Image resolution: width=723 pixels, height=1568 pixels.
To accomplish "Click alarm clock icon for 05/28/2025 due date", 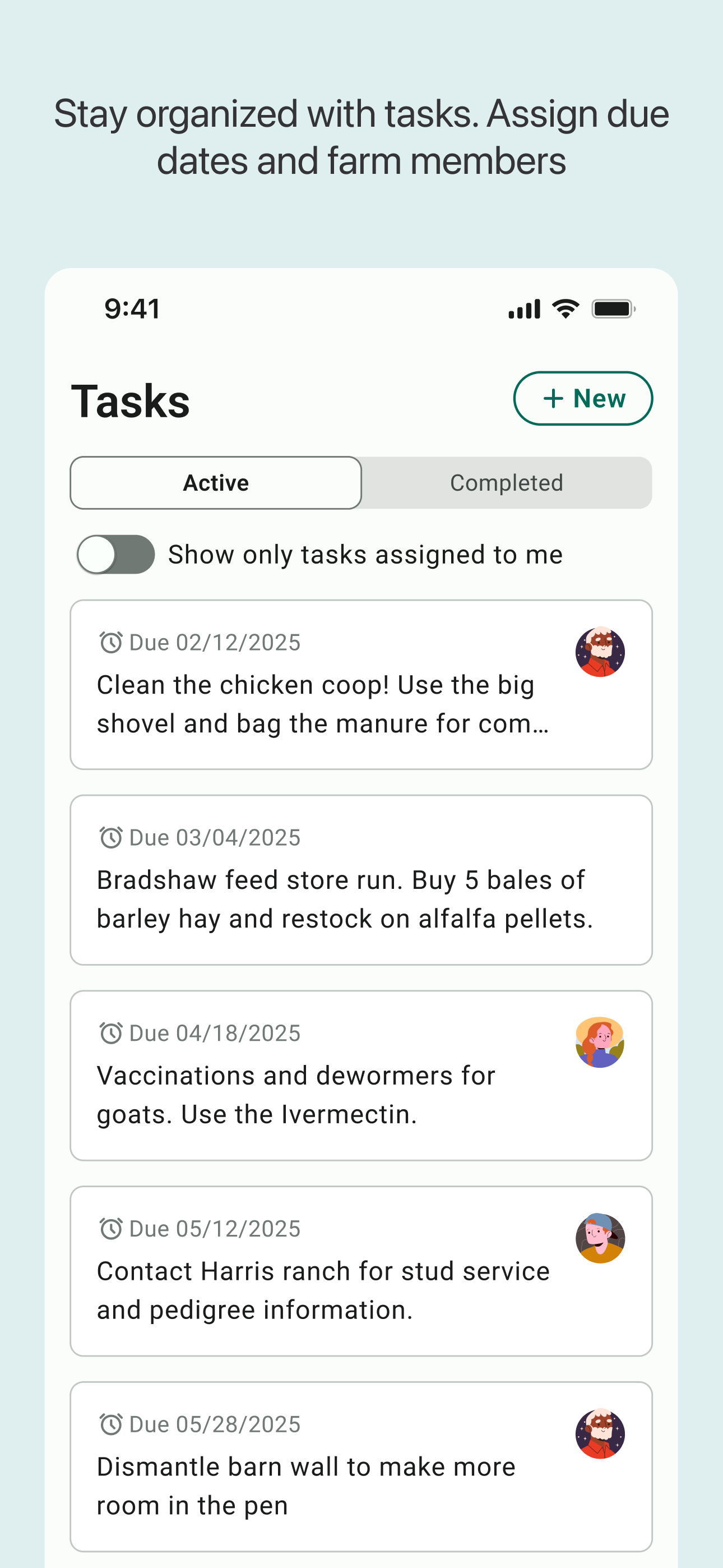I will (111, 1424).
